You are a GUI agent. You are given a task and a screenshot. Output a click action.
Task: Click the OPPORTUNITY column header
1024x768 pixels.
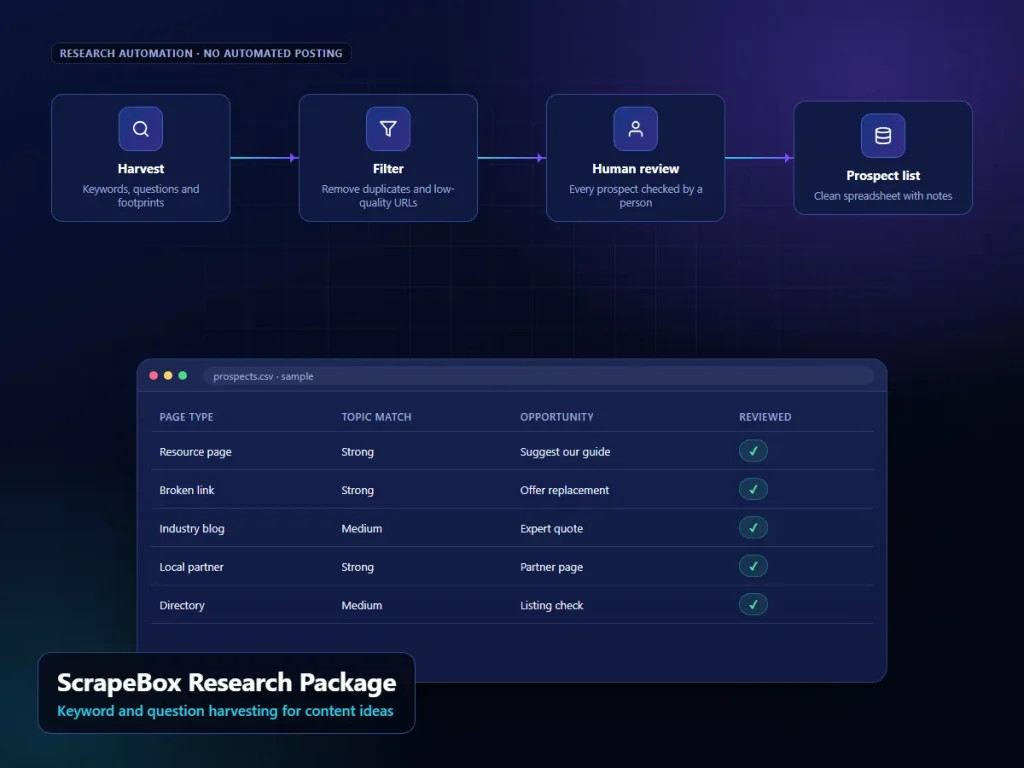556,417
